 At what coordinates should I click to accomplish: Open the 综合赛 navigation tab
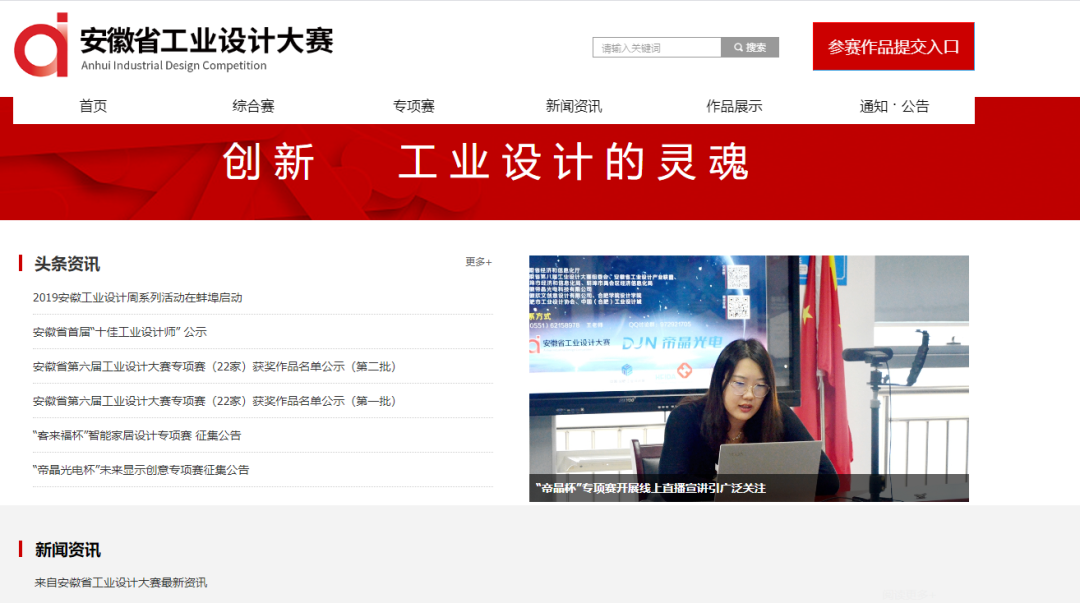pos(253,106)
